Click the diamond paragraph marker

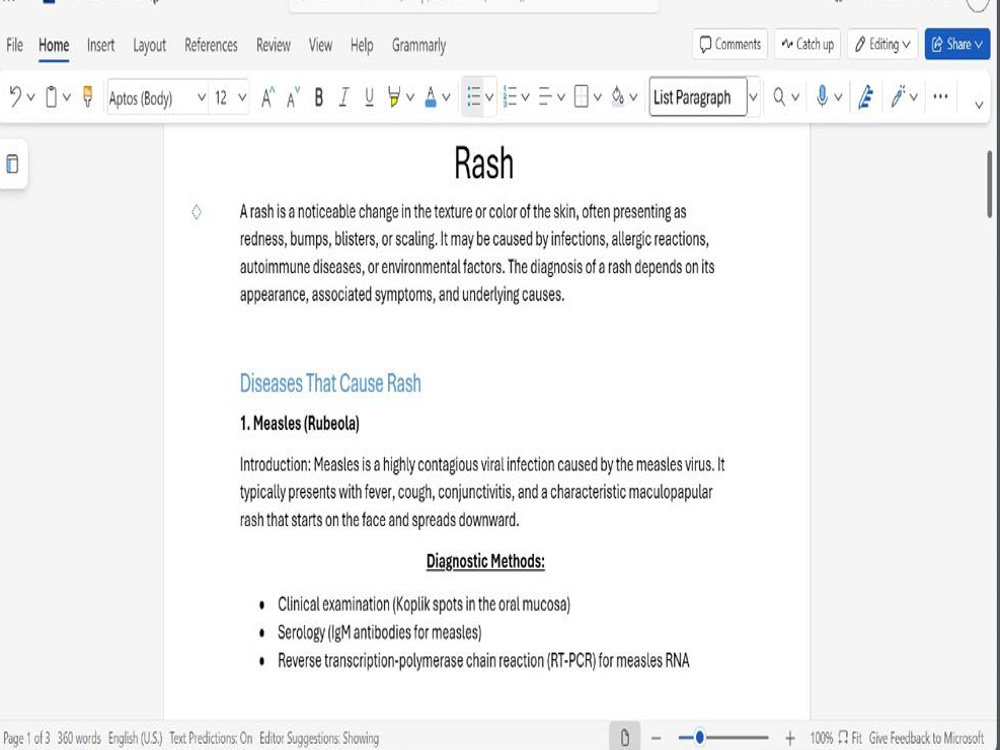coord(196,212)
